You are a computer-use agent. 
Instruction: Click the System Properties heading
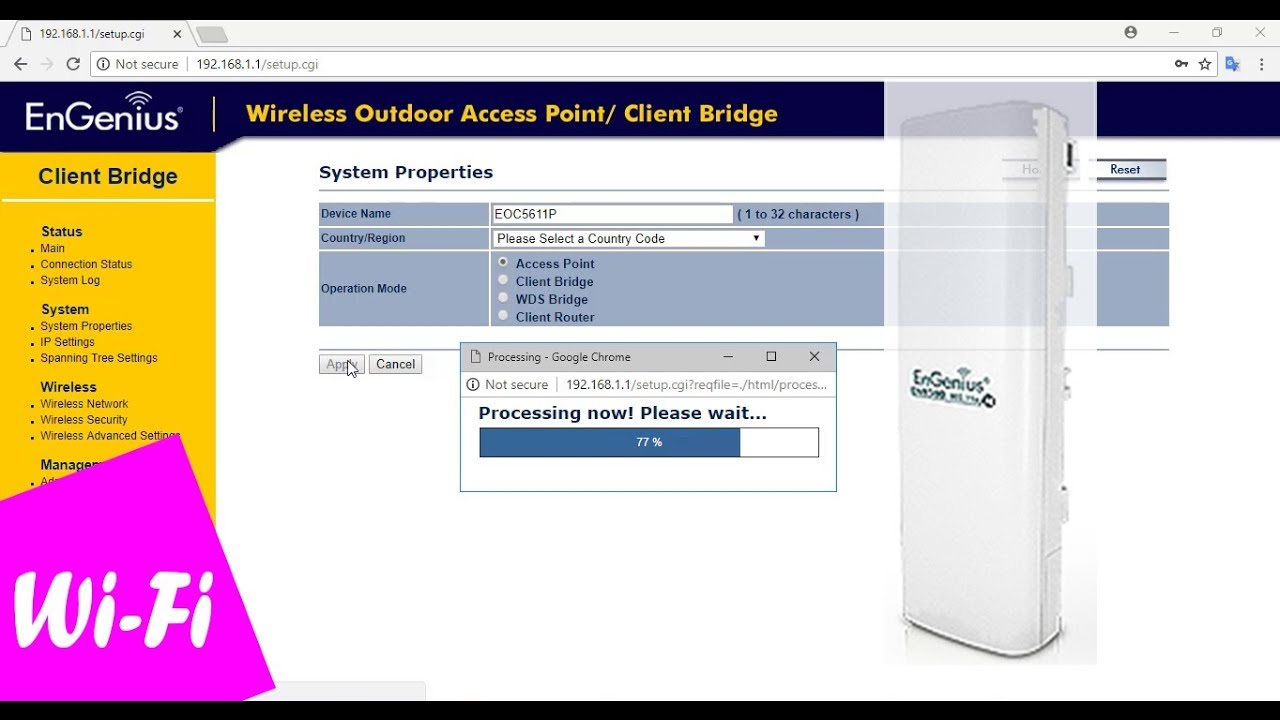point(406,172)
